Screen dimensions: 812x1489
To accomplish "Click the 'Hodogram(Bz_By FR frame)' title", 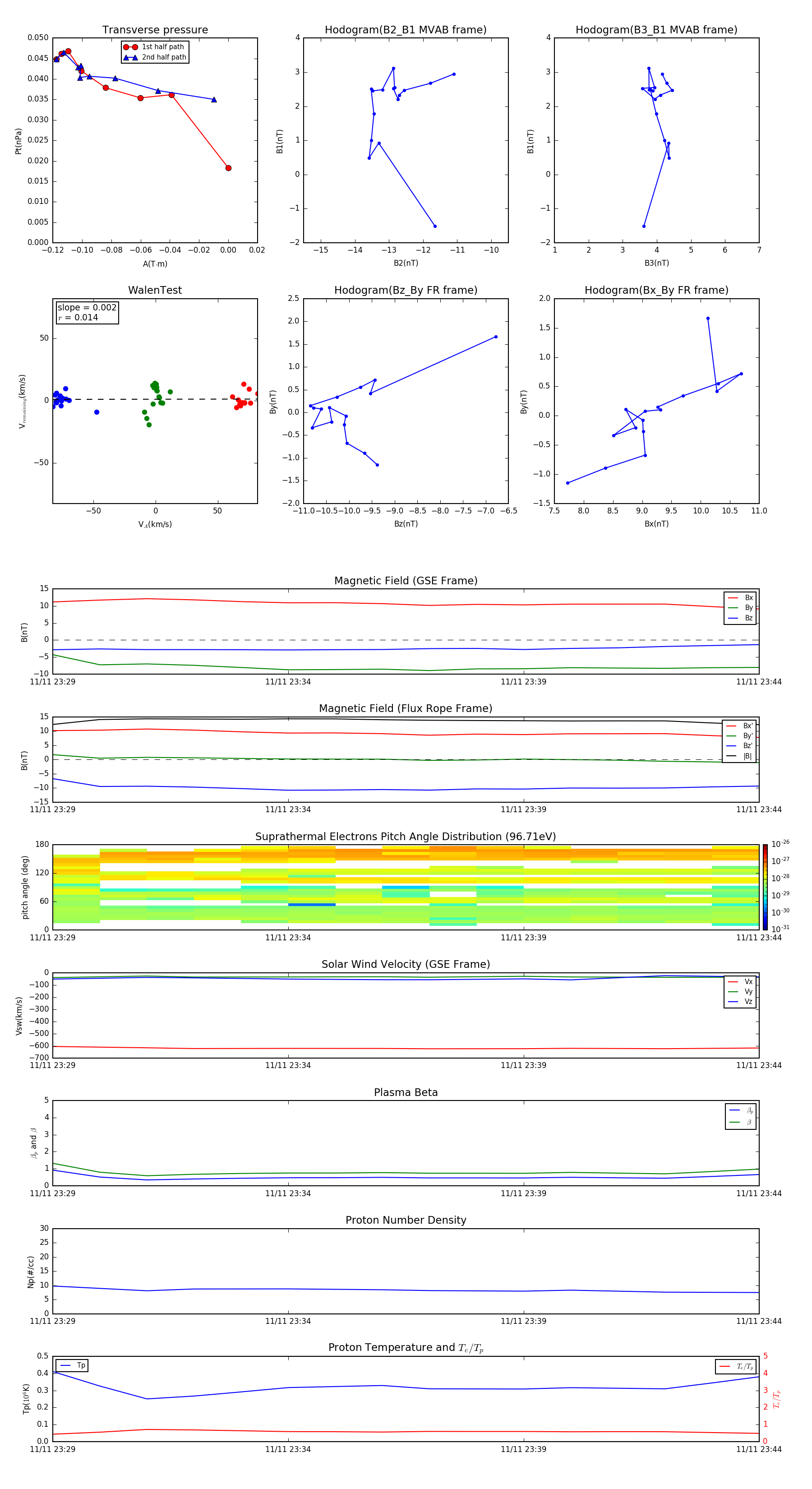I will [x=406, y=290].
